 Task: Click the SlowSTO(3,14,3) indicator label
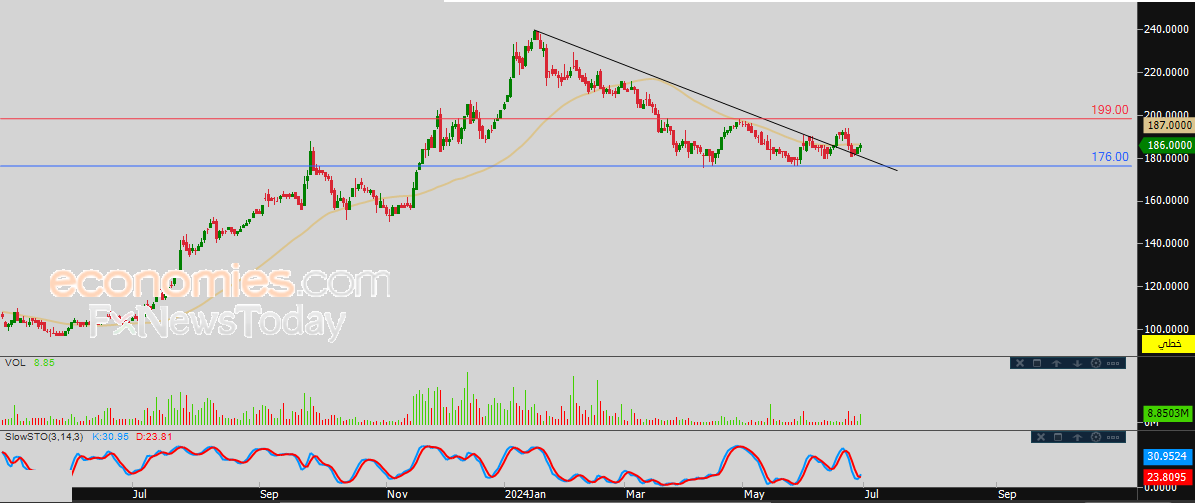45,437
